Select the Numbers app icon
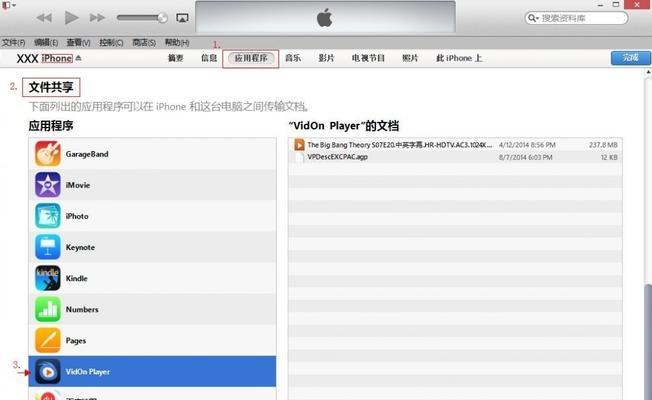This screenshot has height=400, width=652. pos(47,309)
